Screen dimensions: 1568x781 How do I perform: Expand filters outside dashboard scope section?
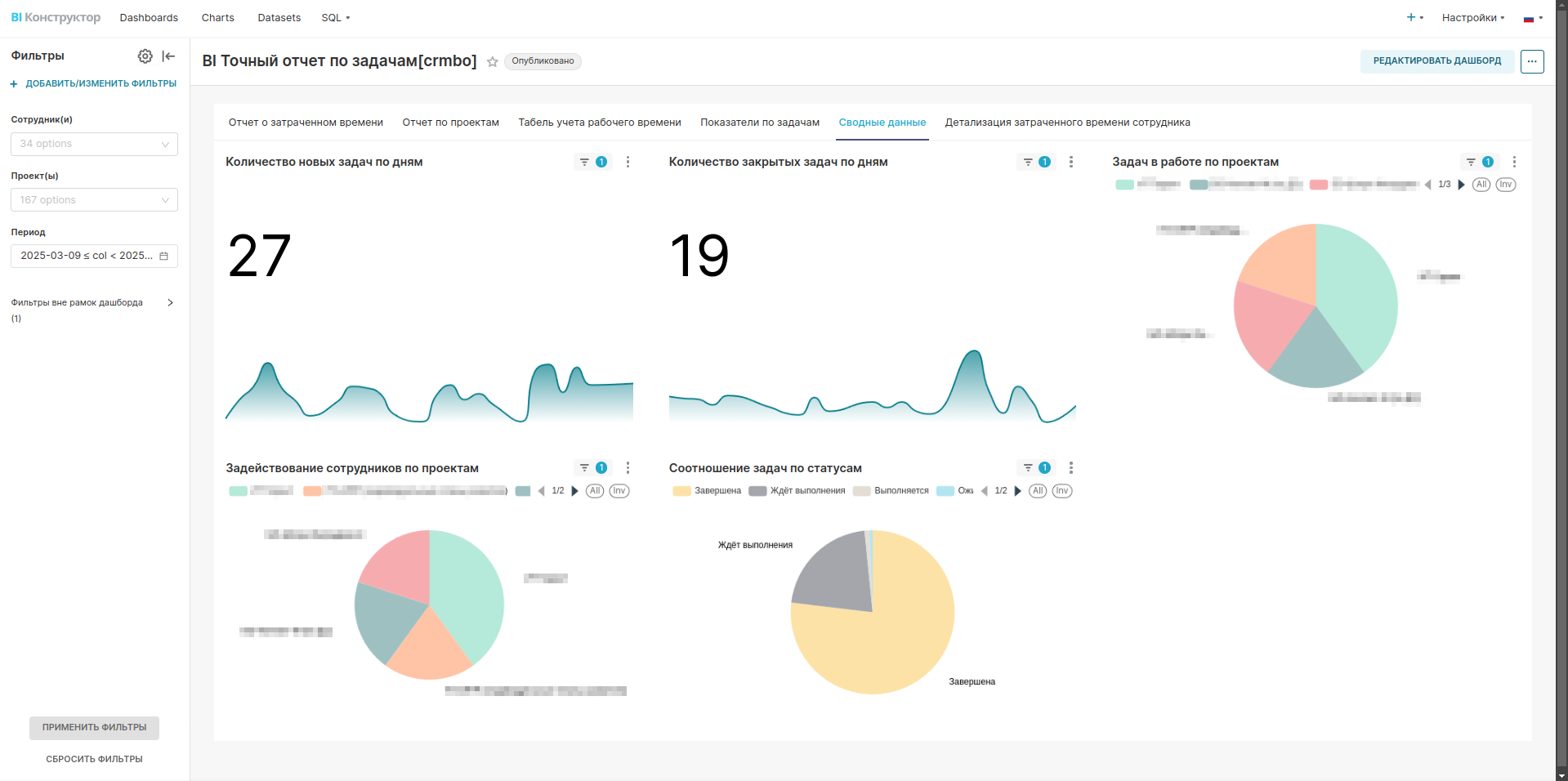click(170, 303)
